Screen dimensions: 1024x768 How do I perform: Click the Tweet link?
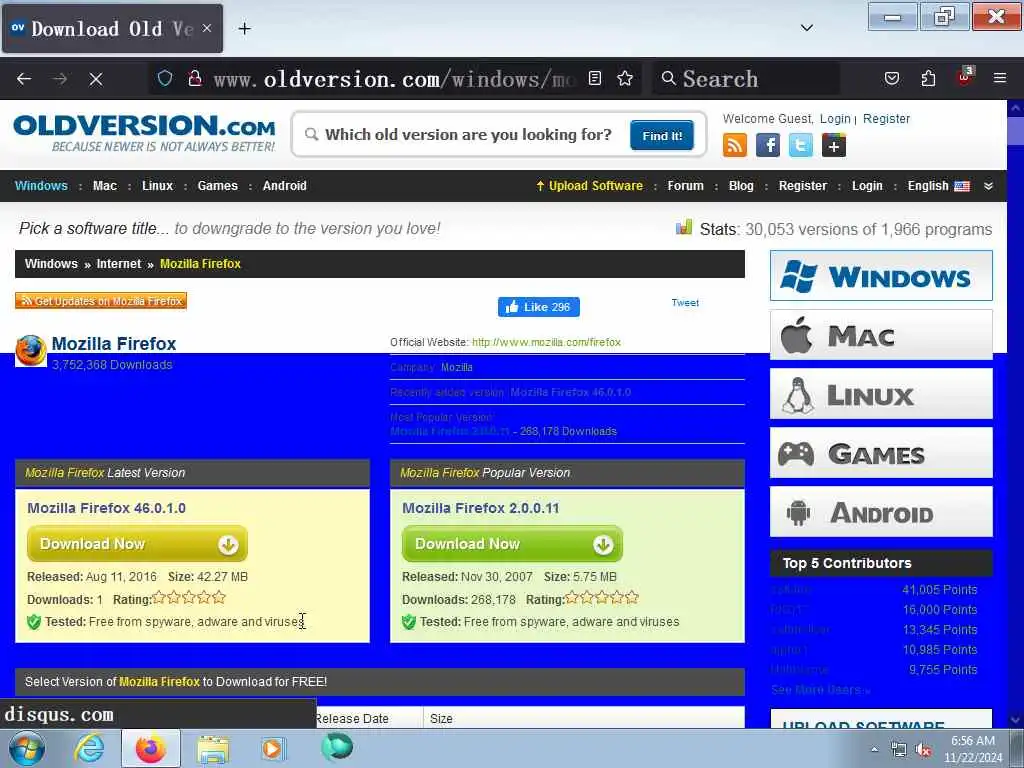685,302
